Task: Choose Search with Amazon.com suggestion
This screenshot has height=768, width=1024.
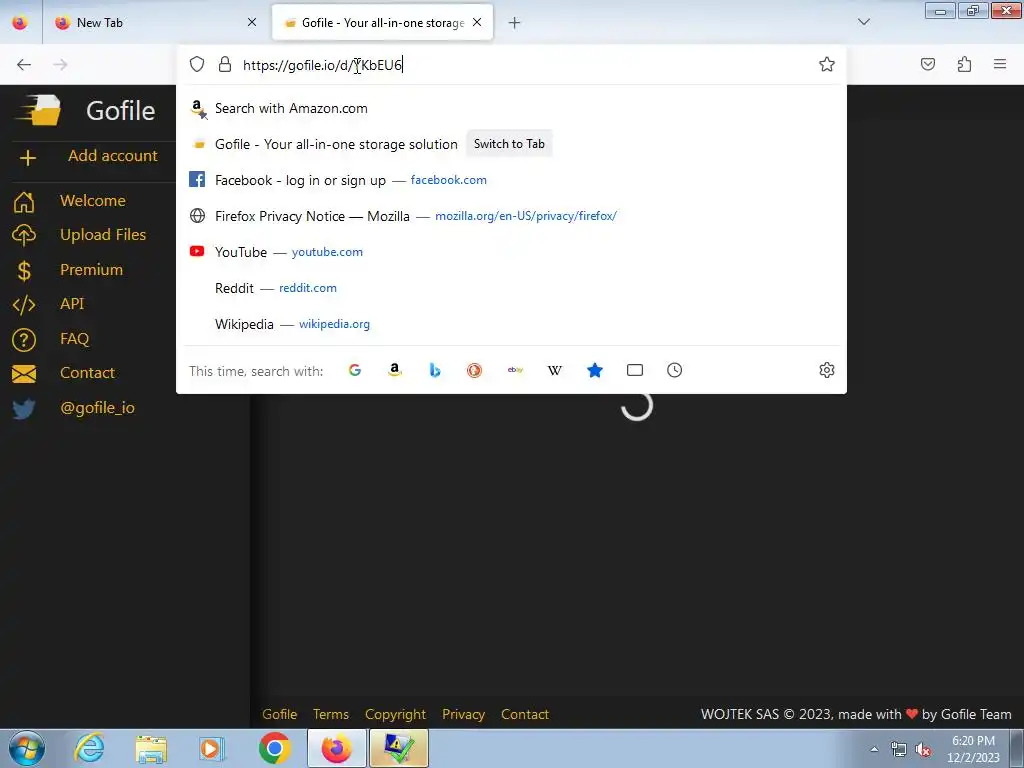Action: [x=511, y=108]
